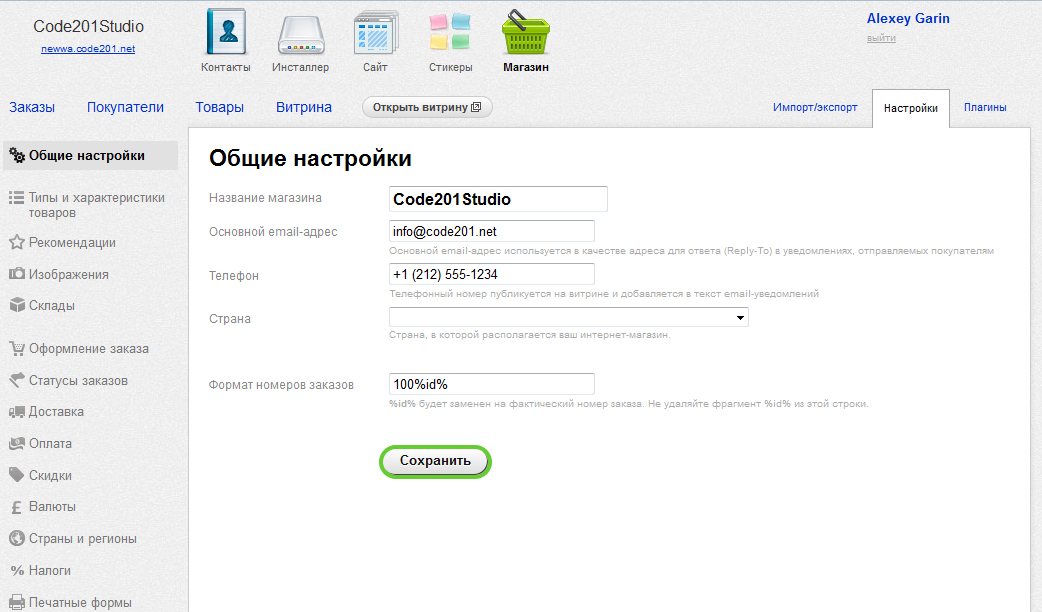Open the Инсталлер app icon
Viewport: 1042px width, 612px height.
point(300,35)
